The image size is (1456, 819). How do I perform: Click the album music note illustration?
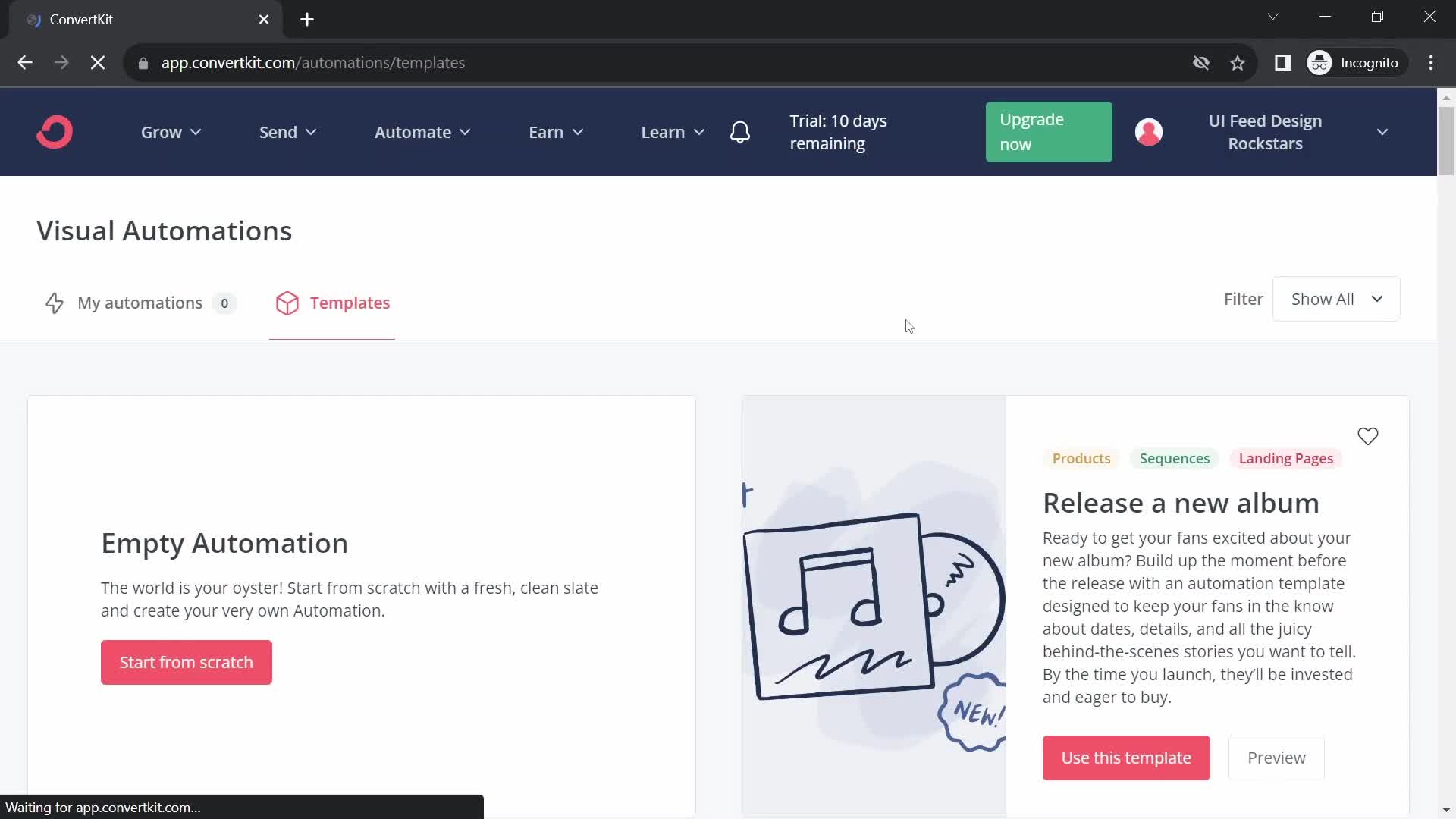point(874,607)
